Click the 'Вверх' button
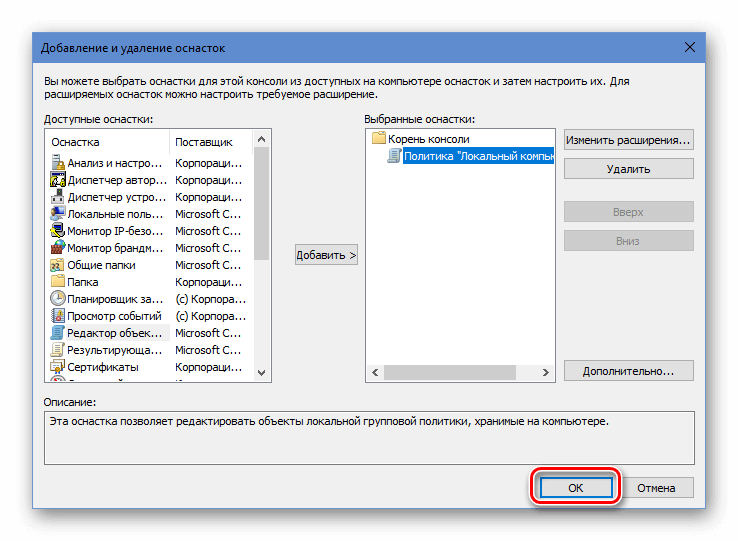 pos(628,212)
